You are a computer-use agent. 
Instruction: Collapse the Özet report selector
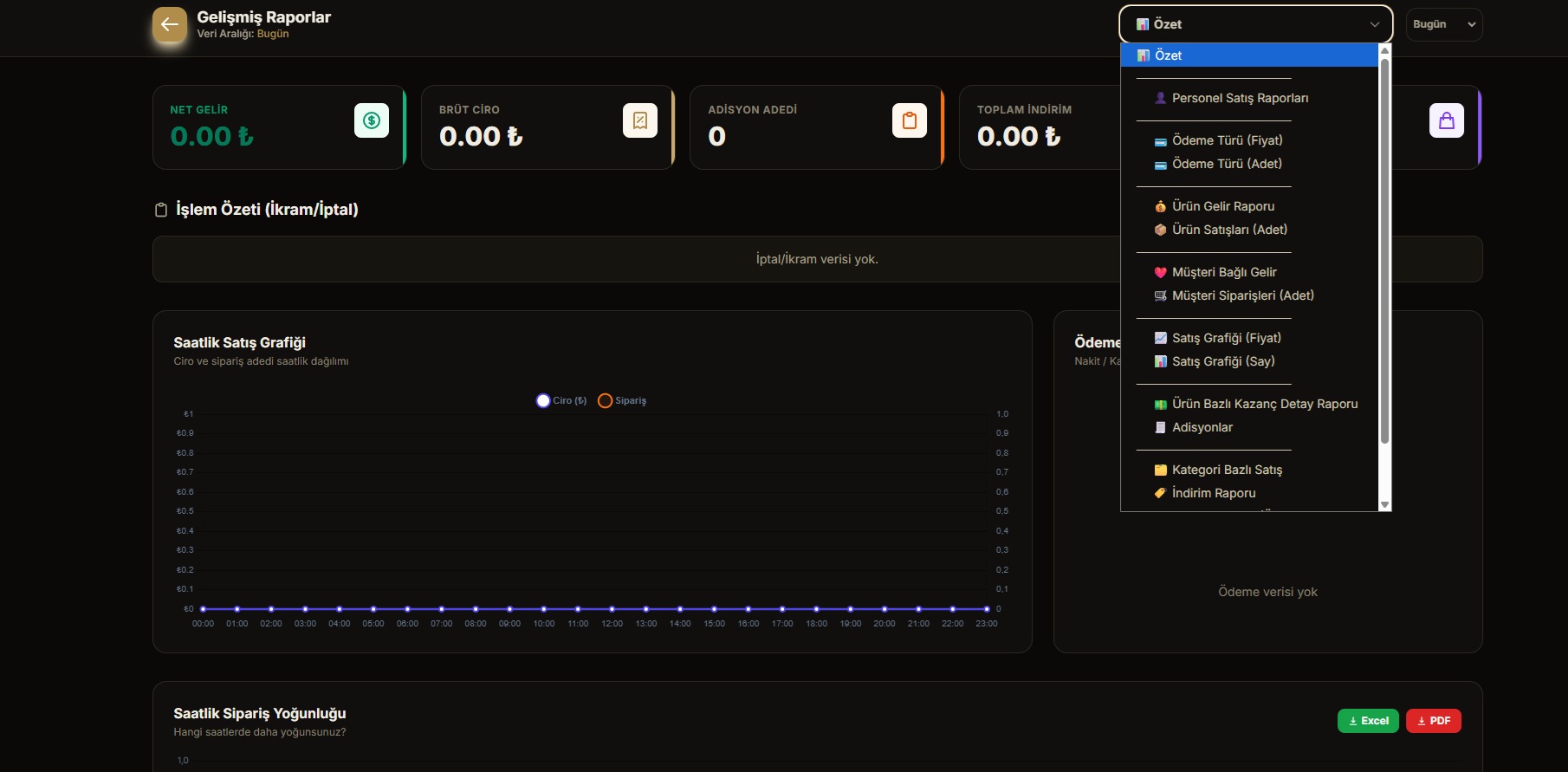click(1256, 24)
